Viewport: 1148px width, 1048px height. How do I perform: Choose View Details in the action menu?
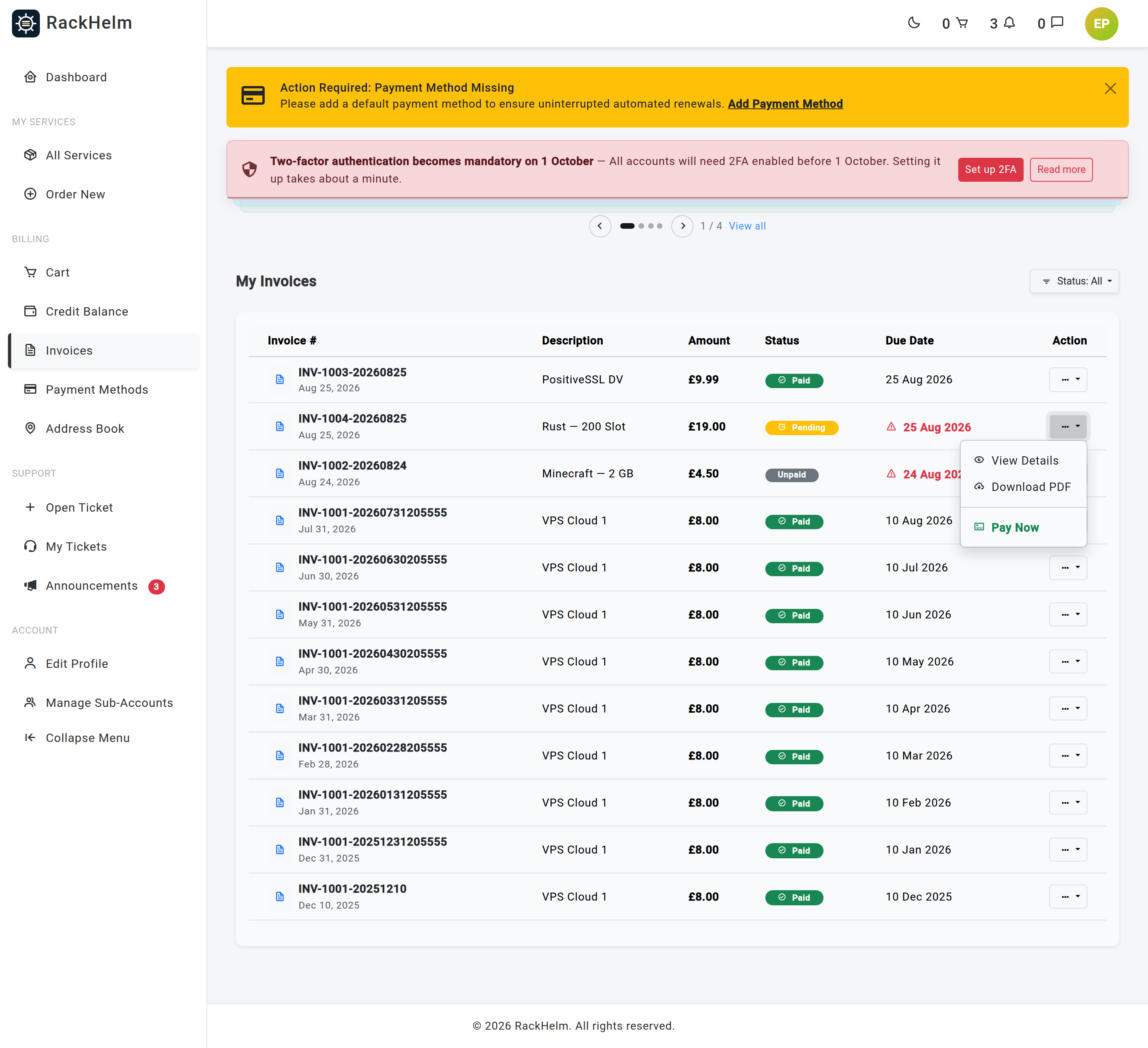tap(1023, 461)
